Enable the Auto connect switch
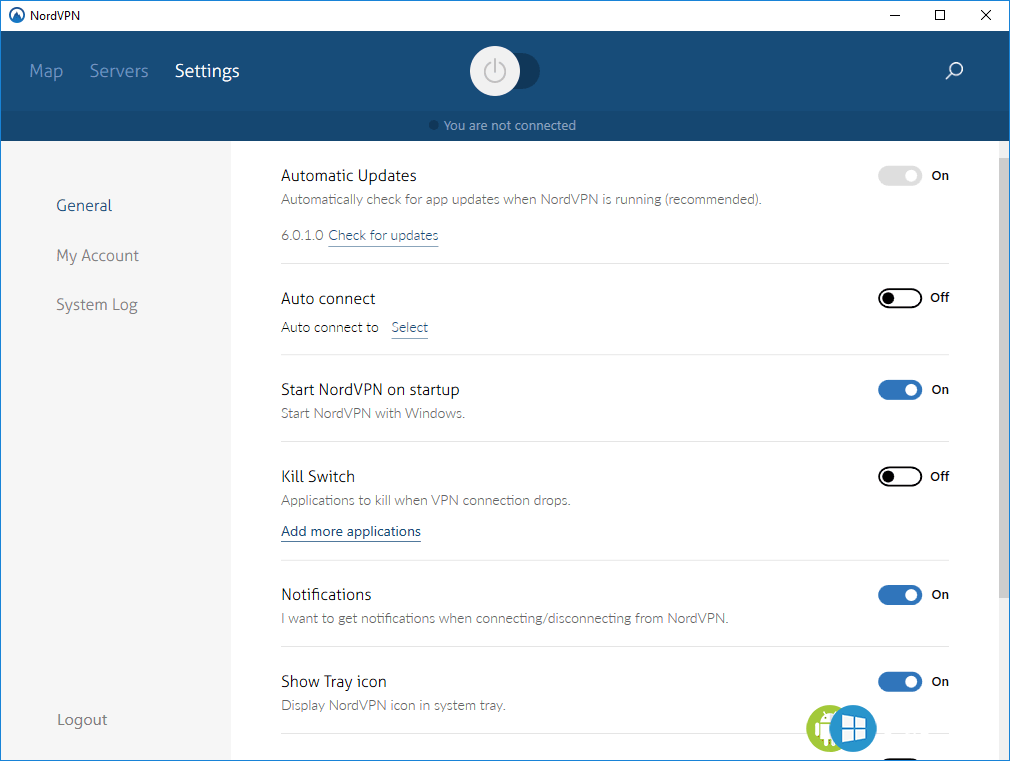The image size is (1010, 761). coord(900,298)
